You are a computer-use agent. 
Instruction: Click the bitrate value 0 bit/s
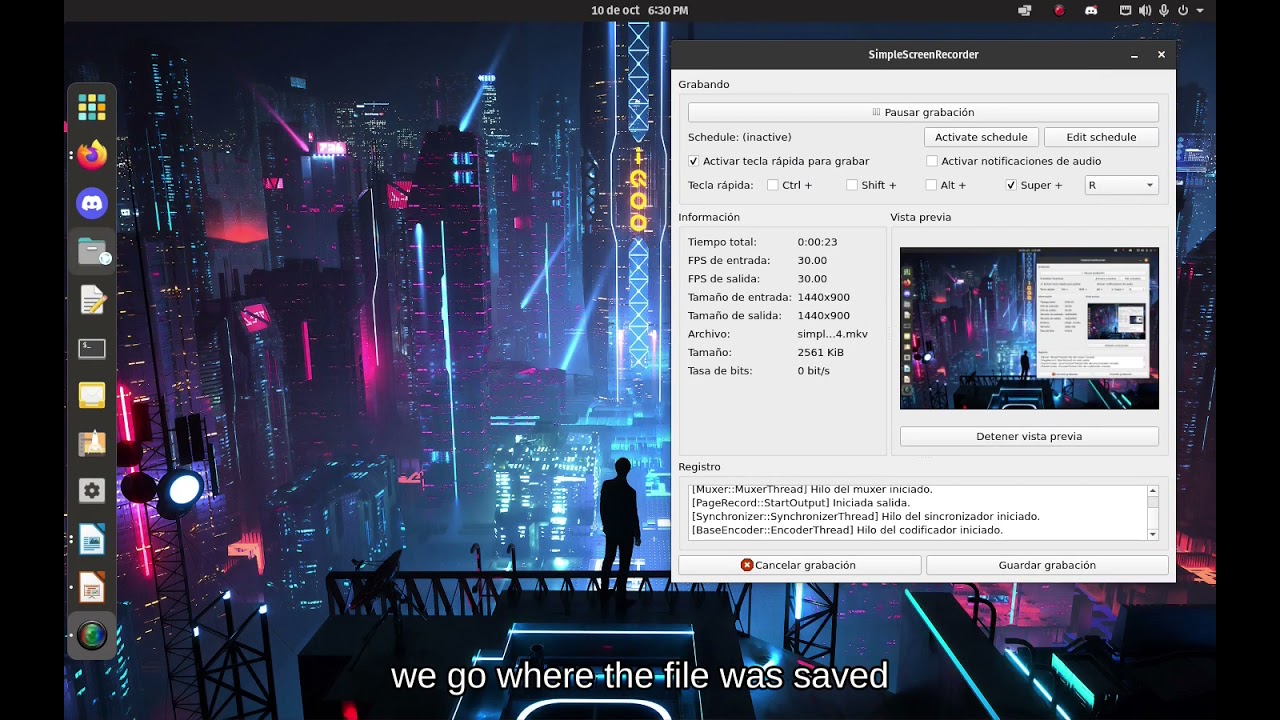pyautogui.click(x=813, y=371)
